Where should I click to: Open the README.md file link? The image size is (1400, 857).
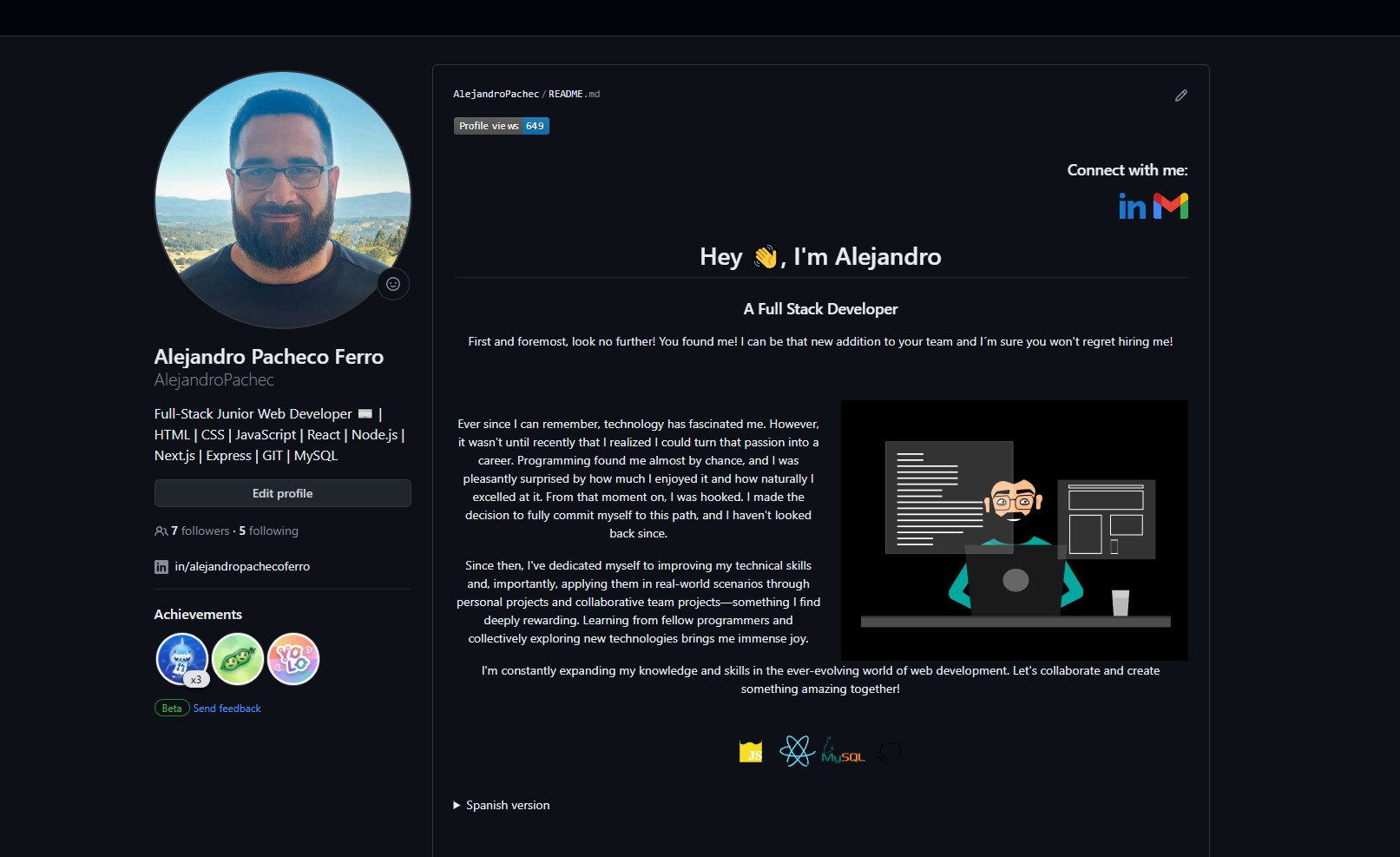(x=574, y=94)
